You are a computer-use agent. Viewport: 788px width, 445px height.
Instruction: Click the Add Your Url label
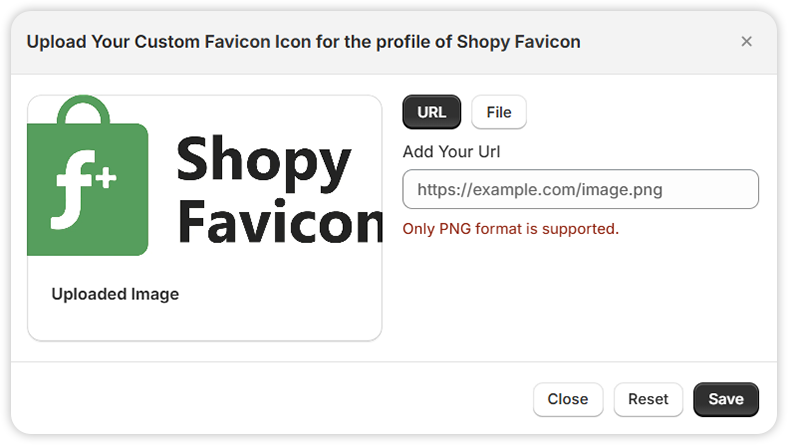pos(451,151)
